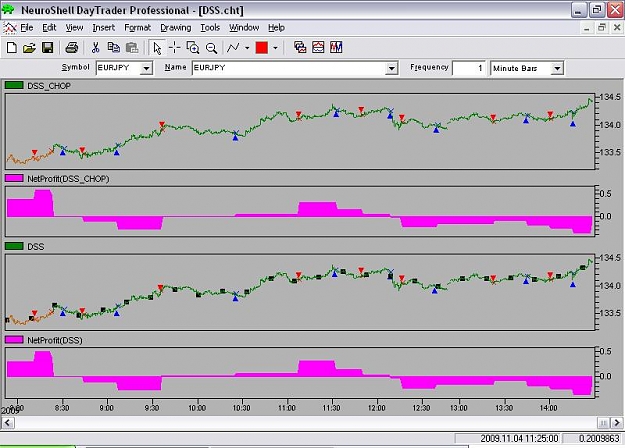Click the NetProfit(DSS_CHOP) magenta legend swatch
625x448 pixels.
click(x=14, y=178)
